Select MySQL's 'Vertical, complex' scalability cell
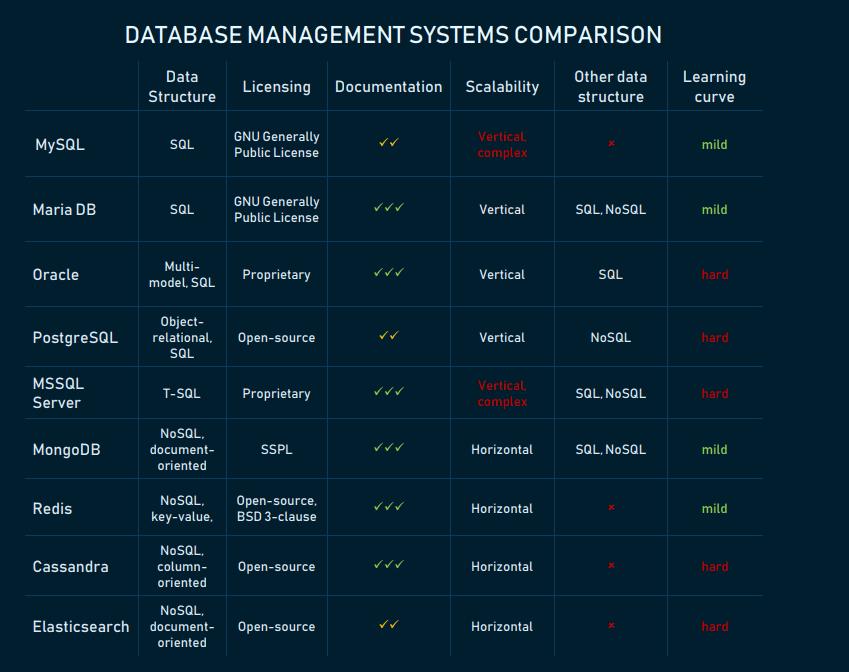The width and height of the screenshot is (849, 672). click(x=502, y=145)
